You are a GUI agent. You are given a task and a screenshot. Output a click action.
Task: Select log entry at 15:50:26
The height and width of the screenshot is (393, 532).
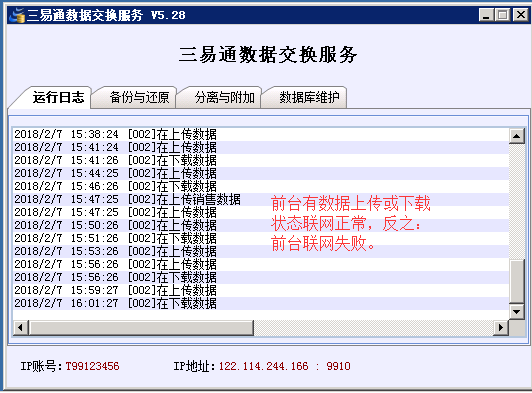coord(261,225)
